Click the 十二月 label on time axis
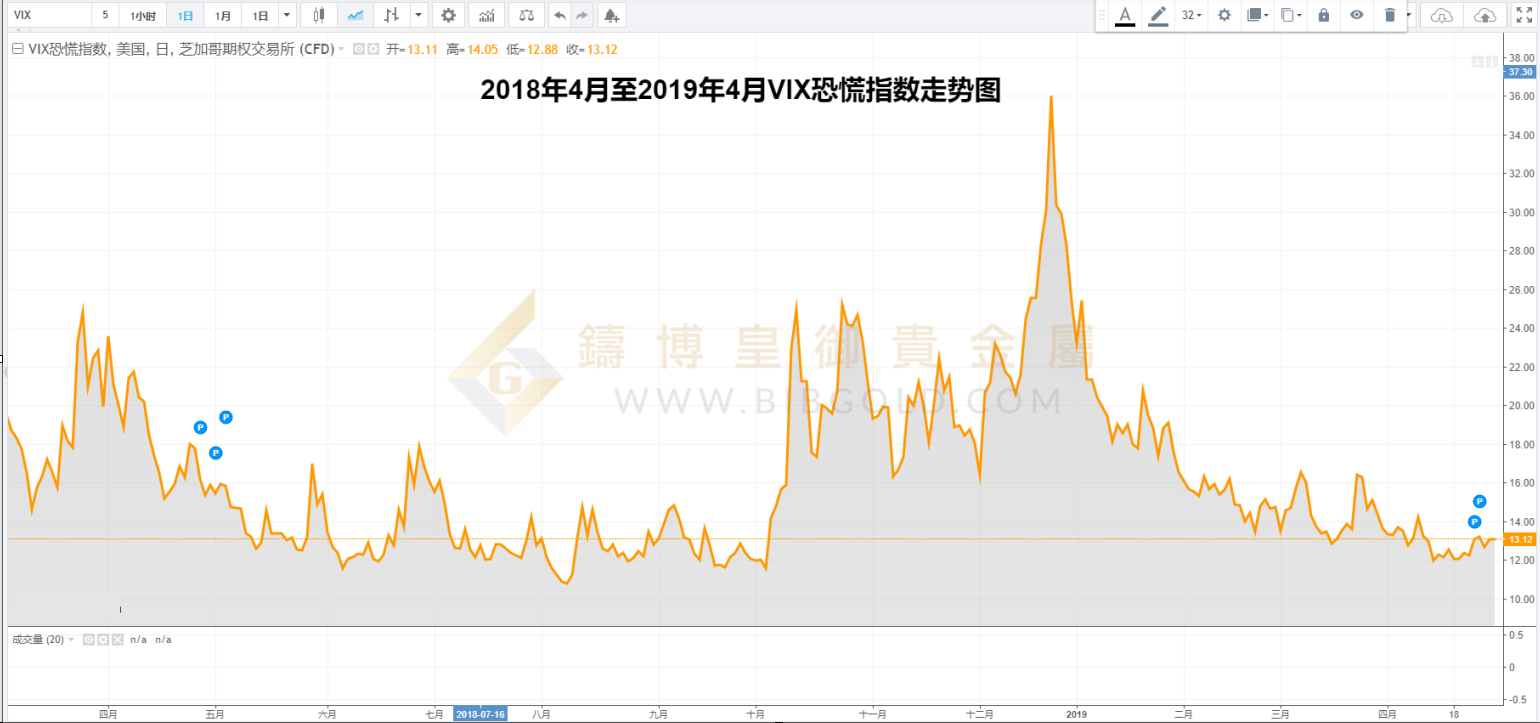The height and width of the screenshot is (723, 1540). (981, 714)
